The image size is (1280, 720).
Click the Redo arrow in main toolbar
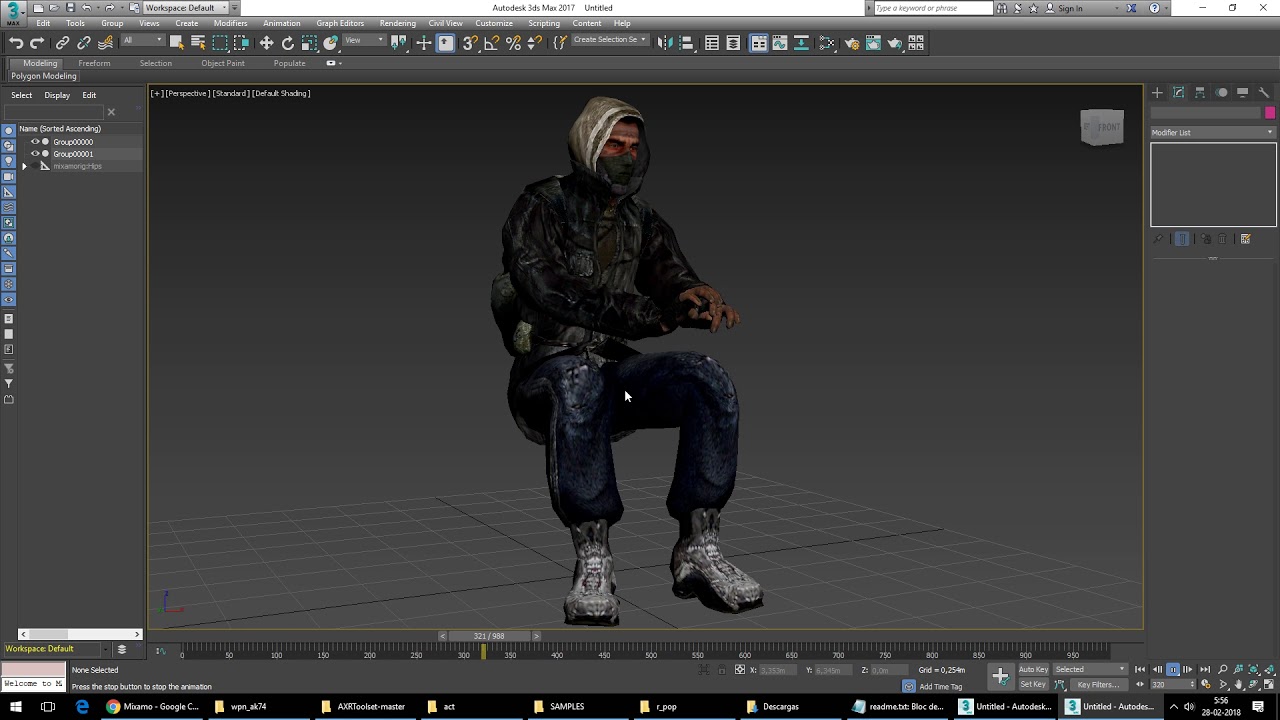click(x=37, y=43)
